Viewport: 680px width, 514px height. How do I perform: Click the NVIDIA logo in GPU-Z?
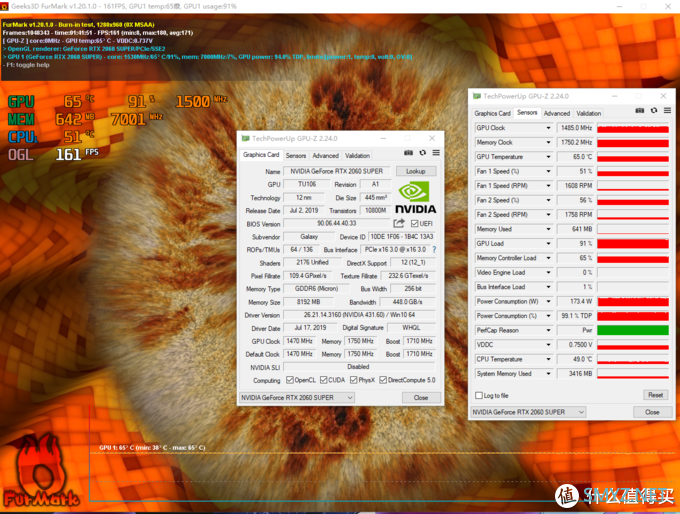click(x=415, y=197)
